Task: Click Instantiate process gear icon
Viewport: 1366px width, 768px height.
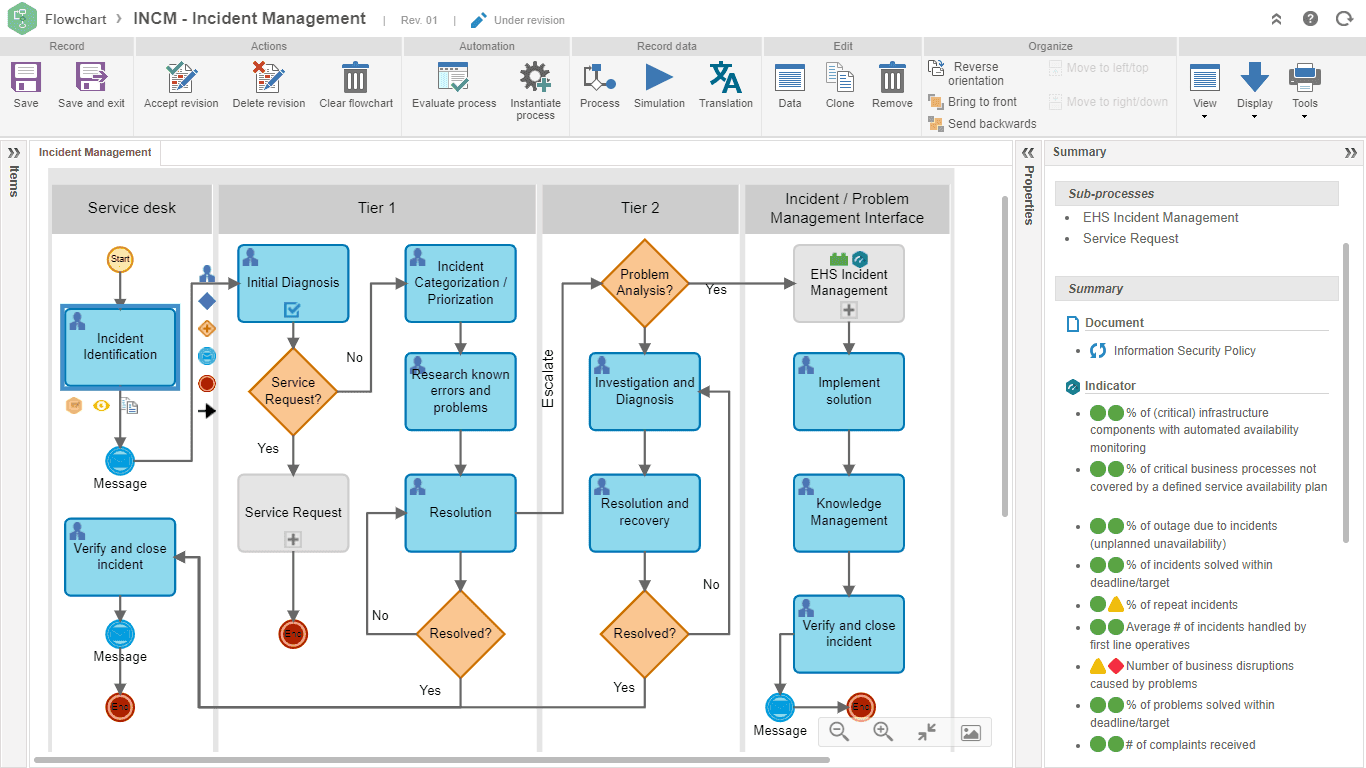Action: [535, 78]
